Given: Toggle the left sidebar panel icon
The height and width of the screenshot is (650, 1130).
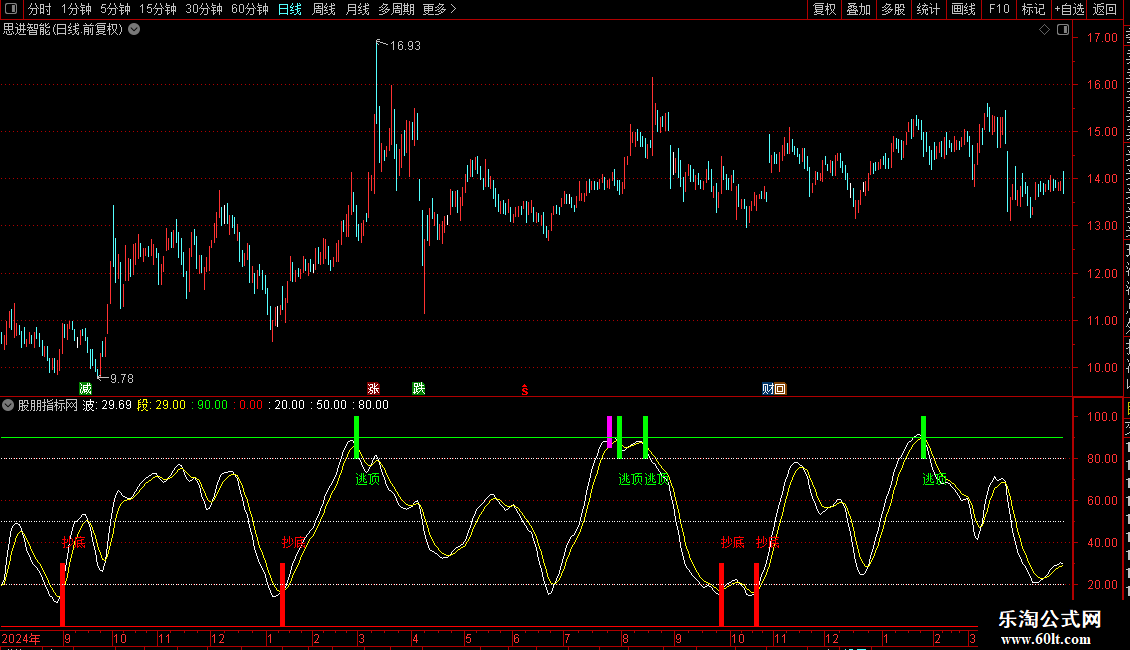Looking at the screenshot, I should [11, 9].
